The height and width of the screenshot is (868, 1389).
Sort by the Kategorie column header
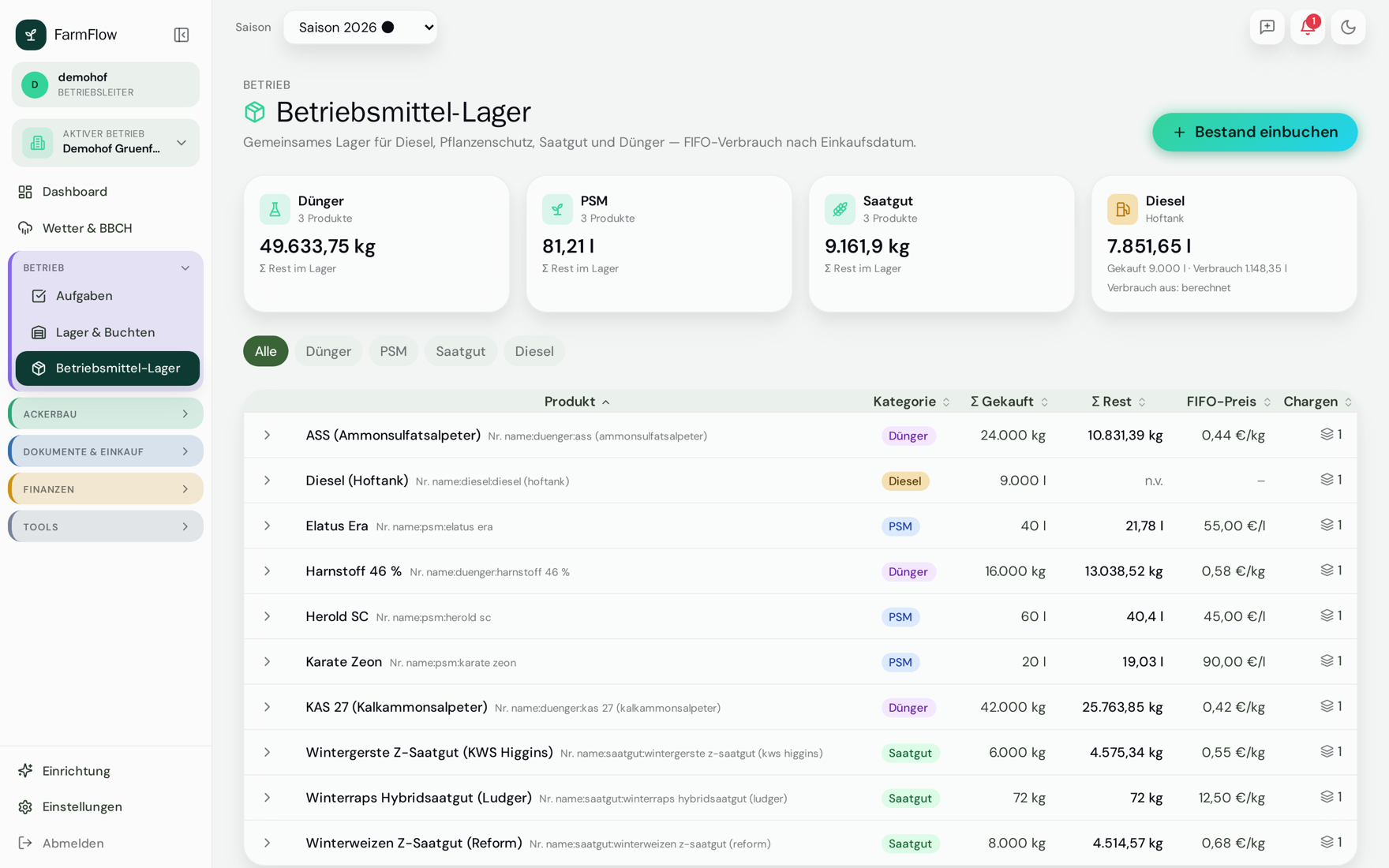click(912, 402)
